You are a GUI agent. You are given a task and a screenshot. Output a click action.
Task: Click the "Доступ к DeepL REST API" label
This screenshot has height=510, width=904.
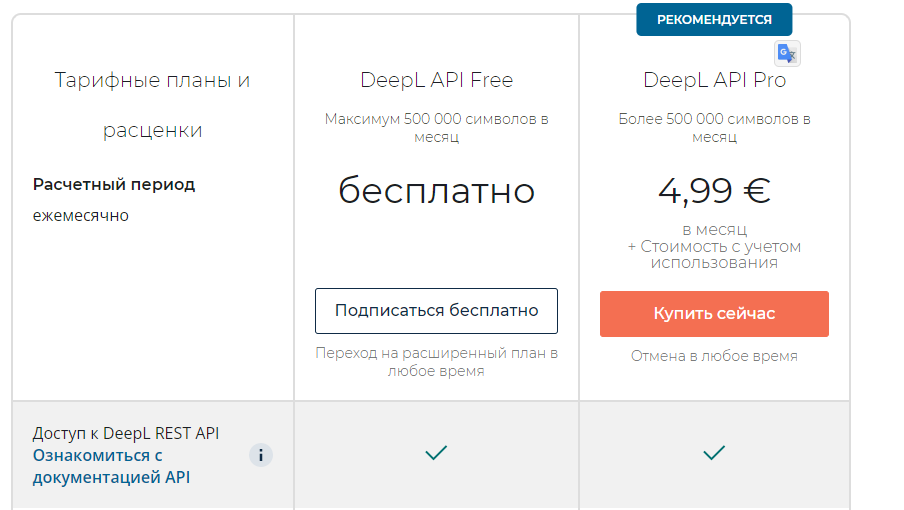126,433
